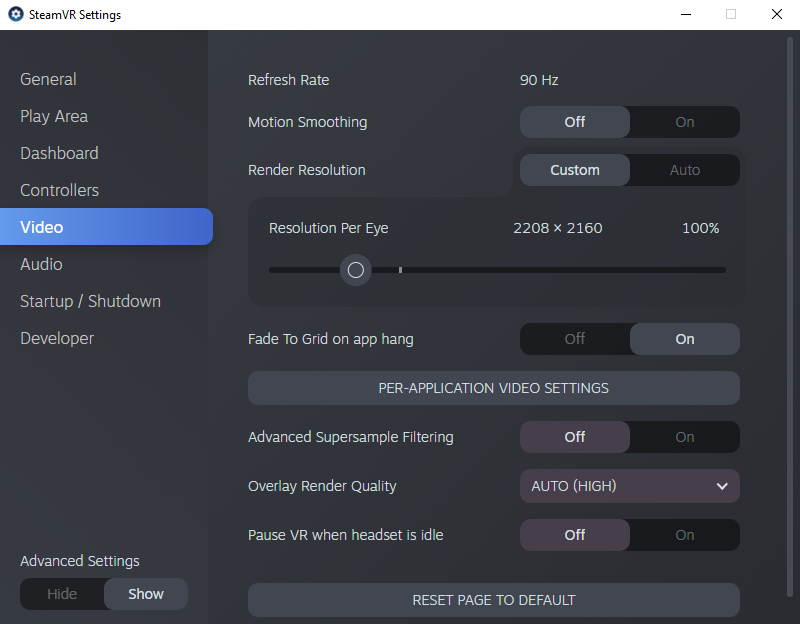The width and height of the screenshot is (800, 624).
Task: Click the SteamVR logo icon in title bar
Action: 16,14
